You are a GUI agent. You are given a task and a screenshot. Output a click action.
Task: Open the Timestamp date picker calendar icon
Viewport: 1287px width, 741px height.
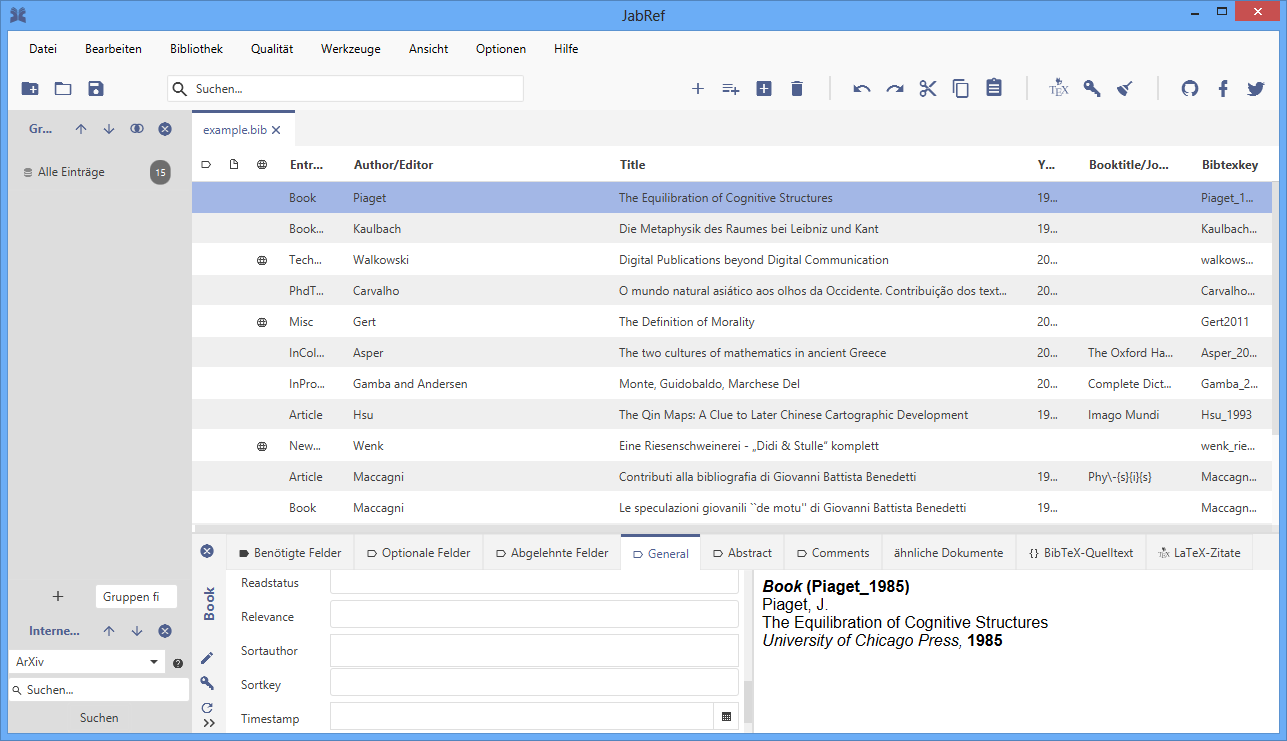click(x=726, y=717)
